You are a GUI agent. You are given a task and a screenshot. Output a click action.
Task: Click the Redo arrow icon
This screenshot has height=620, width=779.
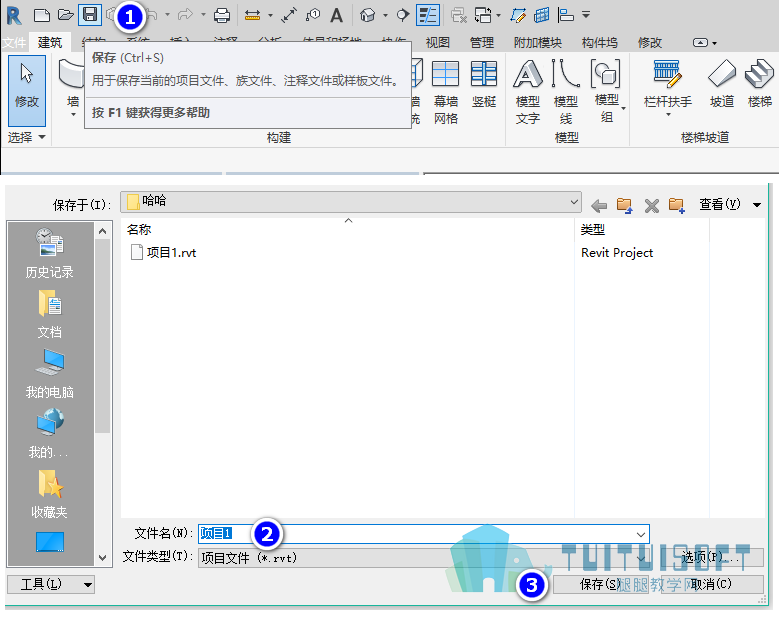click(x=185, y=15)
